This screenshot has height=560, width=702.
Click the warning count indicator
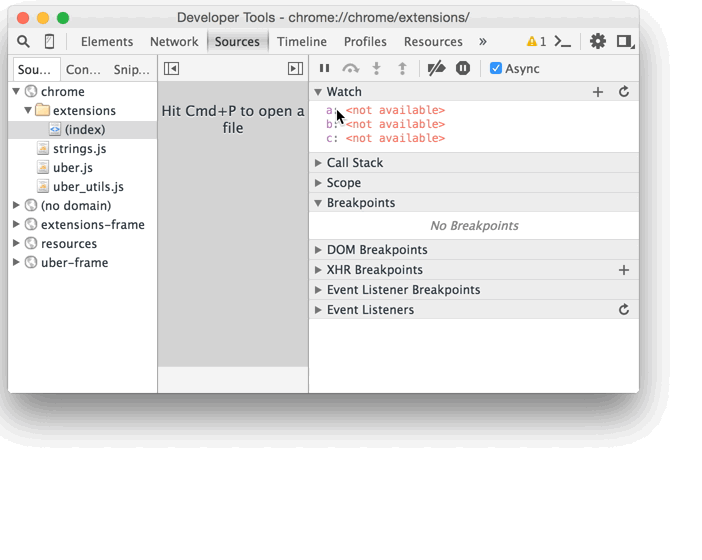point(536,42)
